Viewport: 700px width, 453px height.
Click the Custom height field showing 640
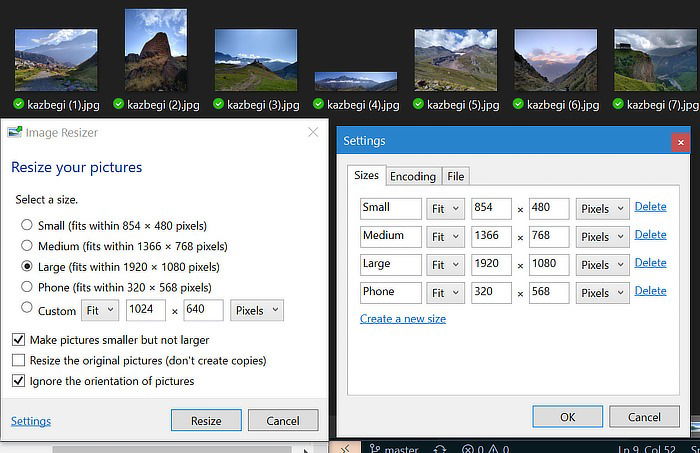point(204,310)
